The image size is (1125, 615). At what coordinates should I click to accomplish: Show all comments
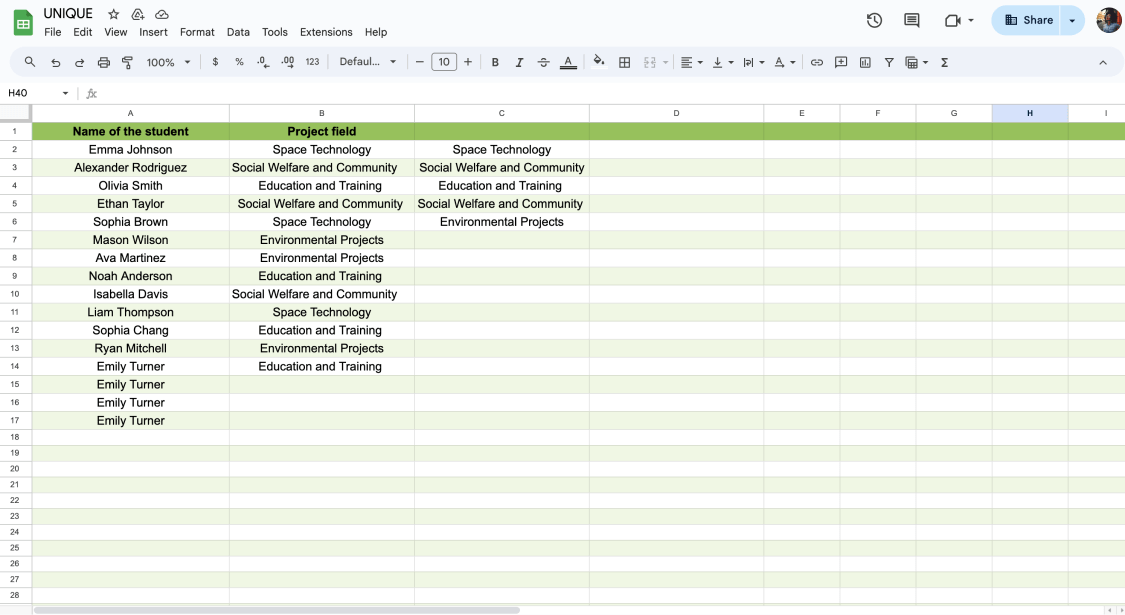click(911, 20)
